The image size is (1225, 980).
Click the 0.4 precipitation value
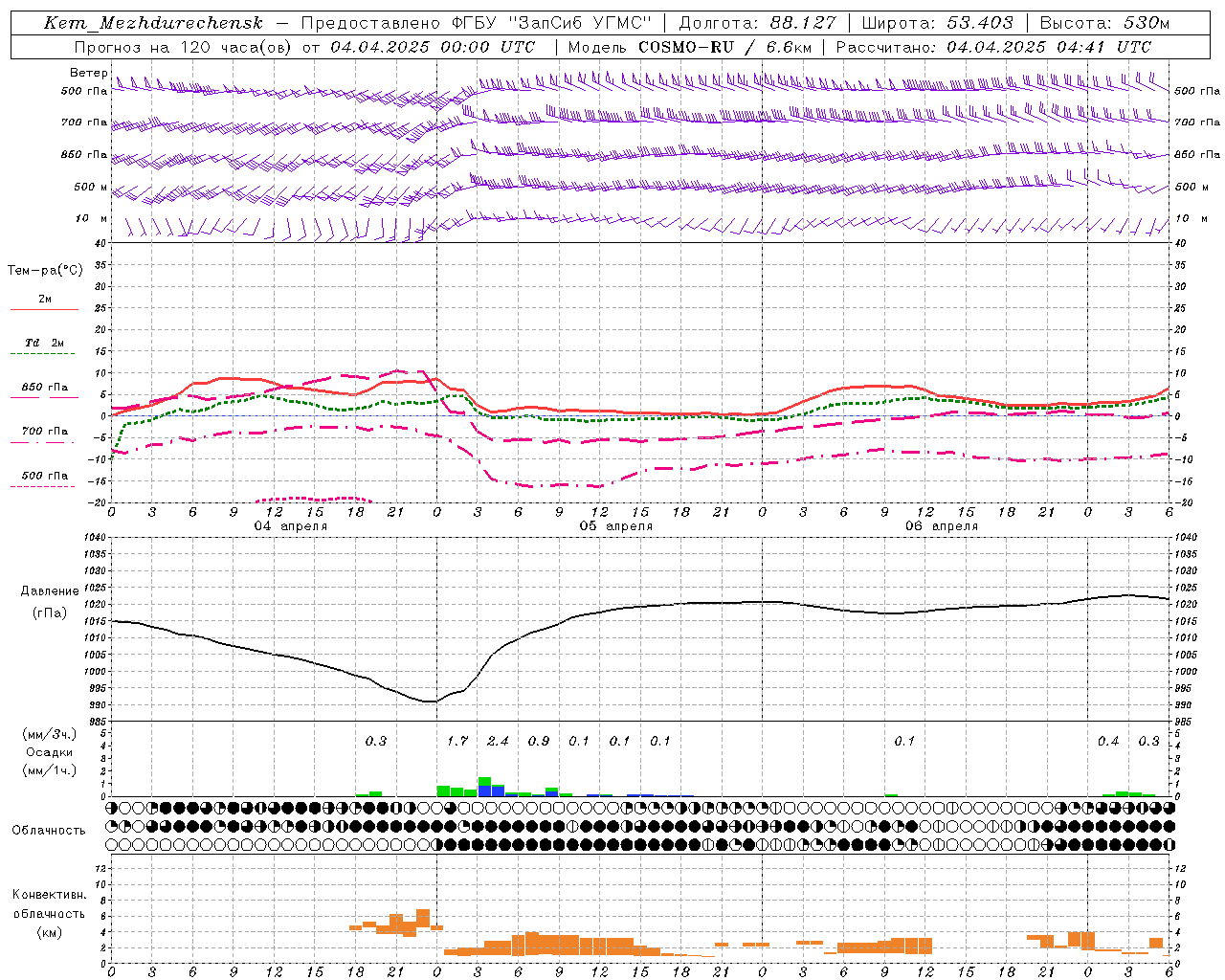click(1108, 742)
